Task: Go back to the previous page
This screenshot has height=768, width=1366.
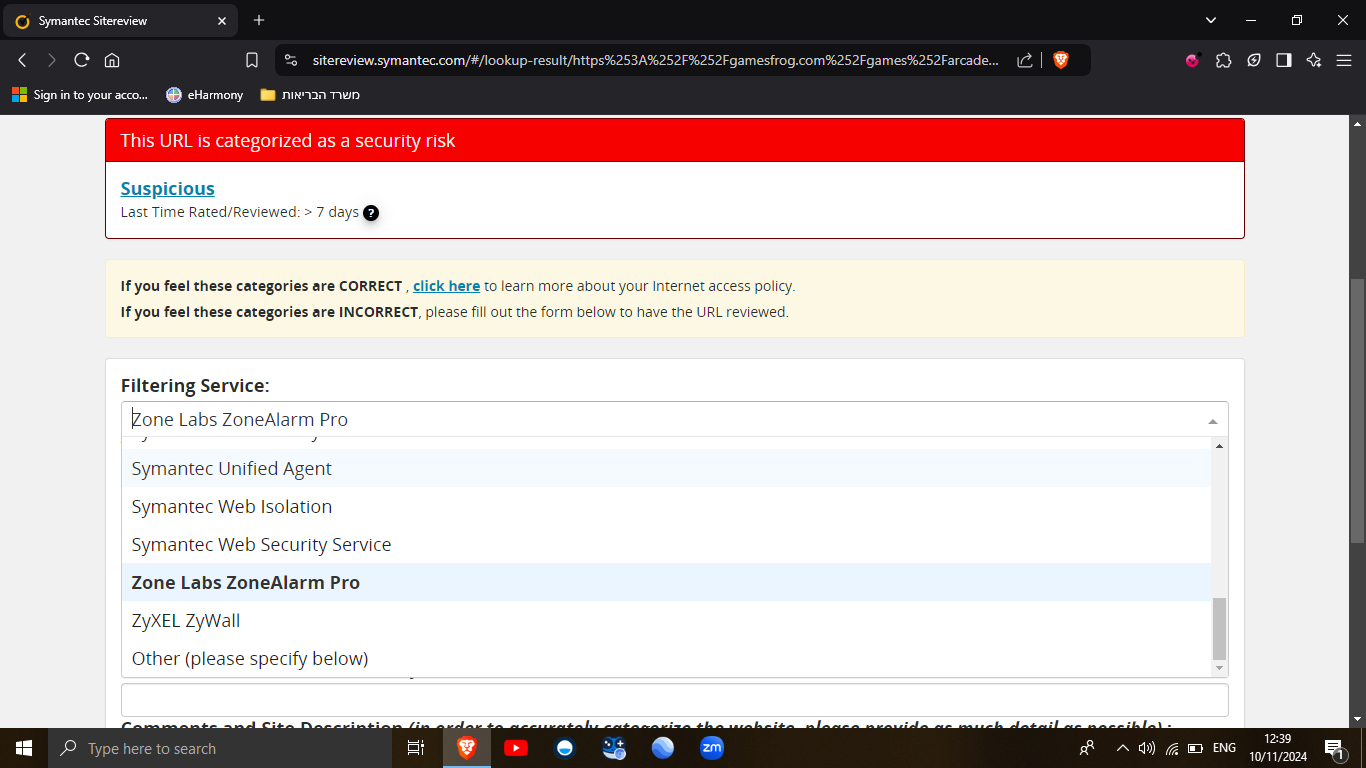Action: tap(22, 60)
